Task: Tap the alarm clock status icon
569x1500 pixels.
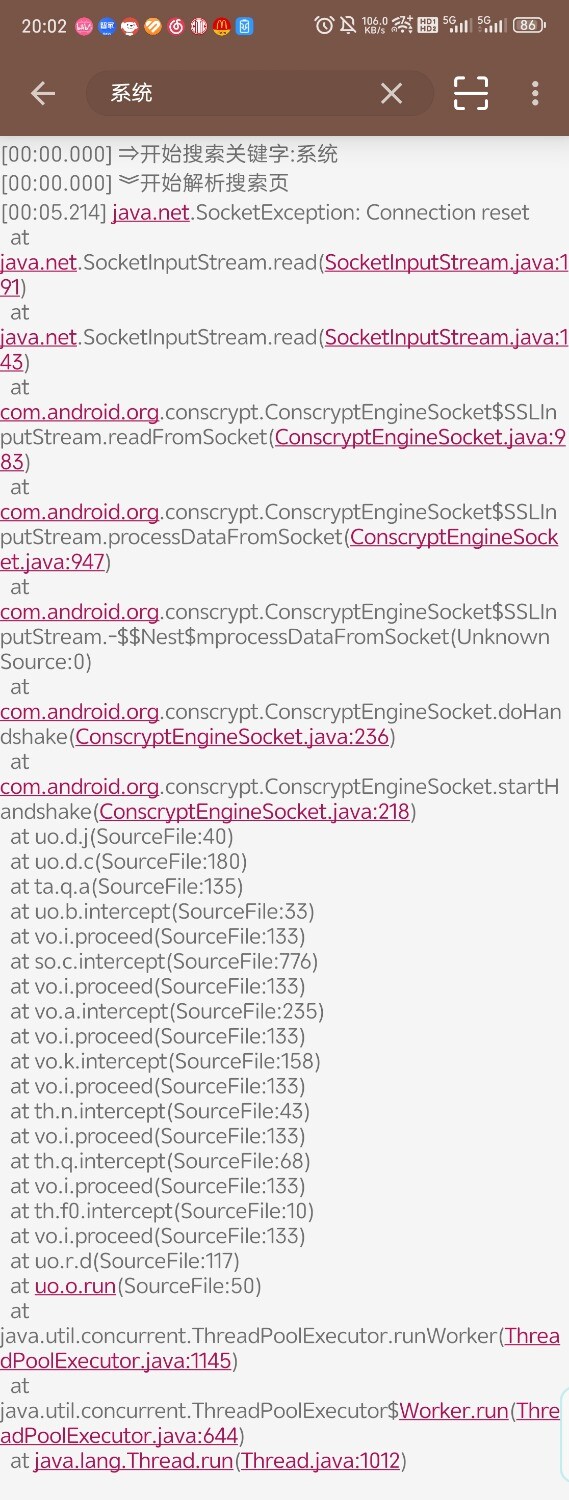Action: coord(324,25)
